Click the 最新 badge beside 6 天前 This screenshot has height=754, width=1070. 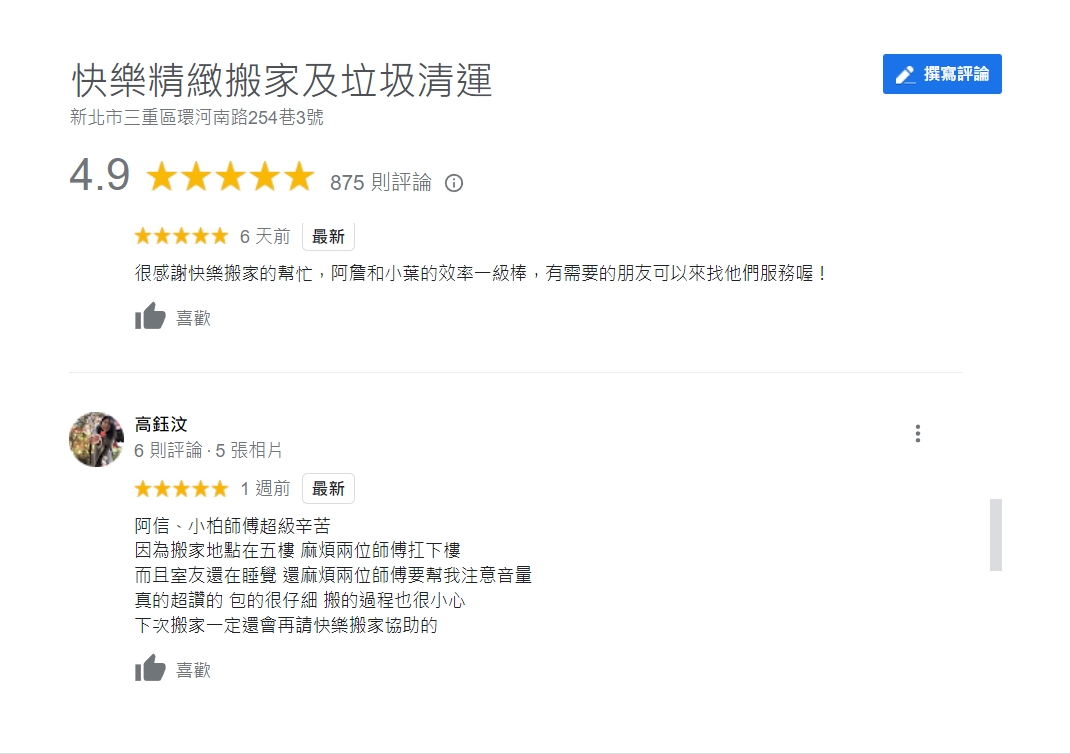tap(328, 237)
